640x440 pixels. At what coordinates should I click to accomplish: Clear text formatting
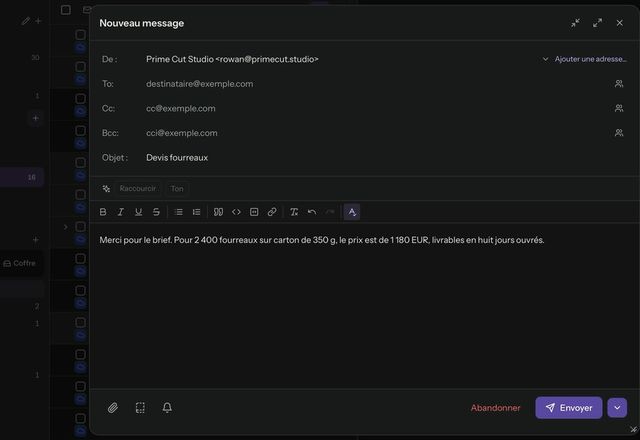[294, 212]
